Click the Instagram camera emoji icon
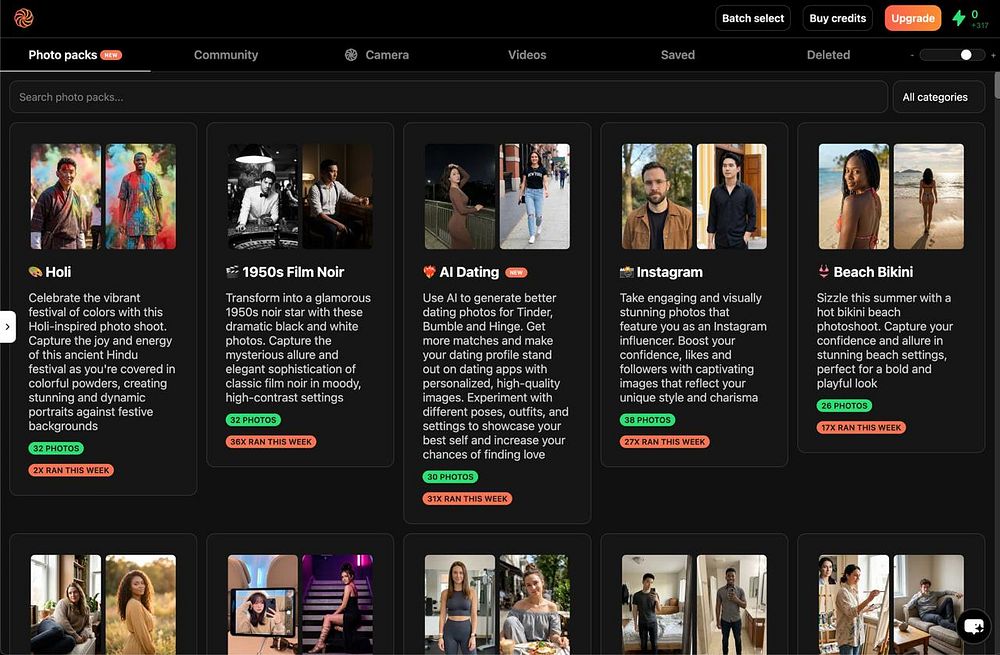1000x655 pixels. [626, 272]
